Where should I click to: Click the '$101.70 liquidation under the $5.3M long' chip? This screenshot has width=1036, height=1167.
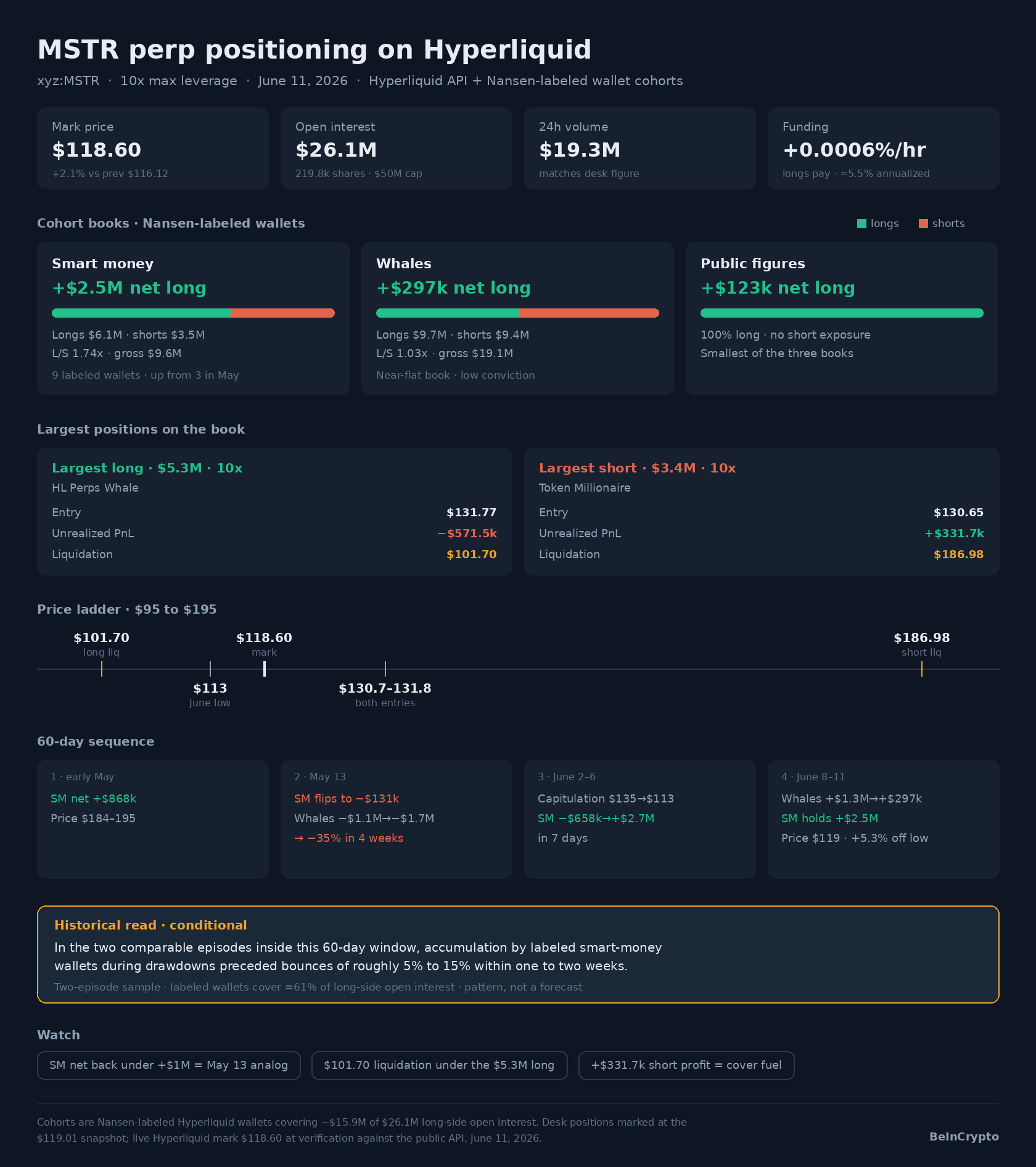tap(439, 1065)
